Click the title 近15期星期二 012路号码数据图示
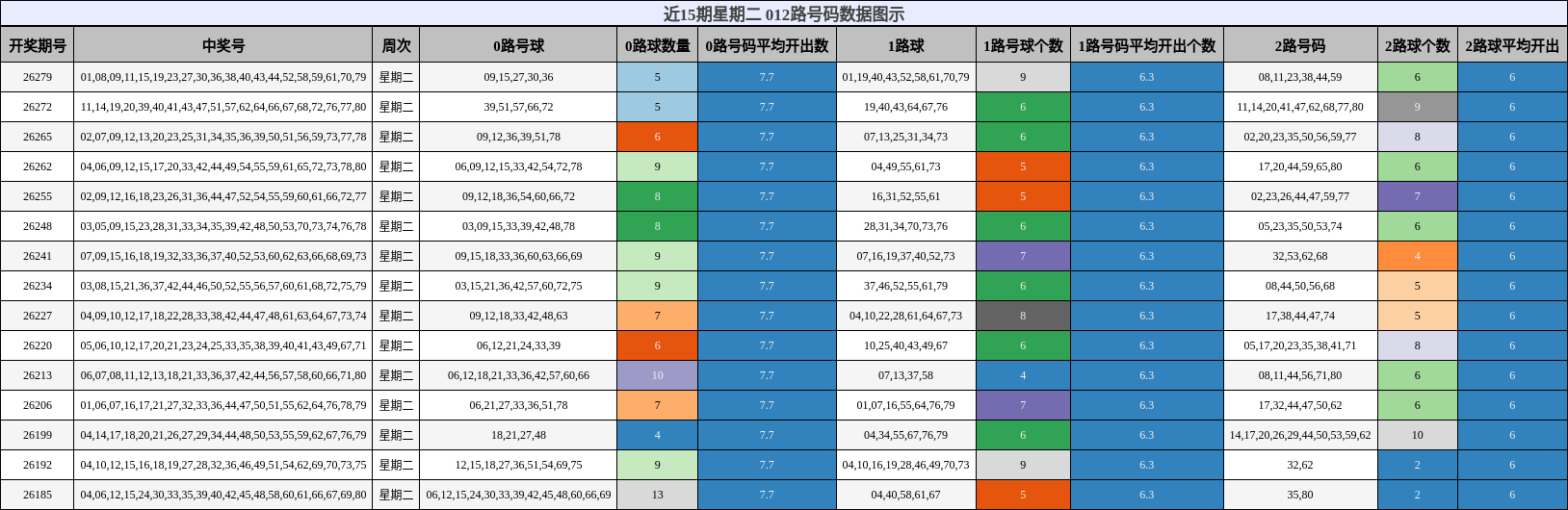1568x510 pixels. coord(784,13)
